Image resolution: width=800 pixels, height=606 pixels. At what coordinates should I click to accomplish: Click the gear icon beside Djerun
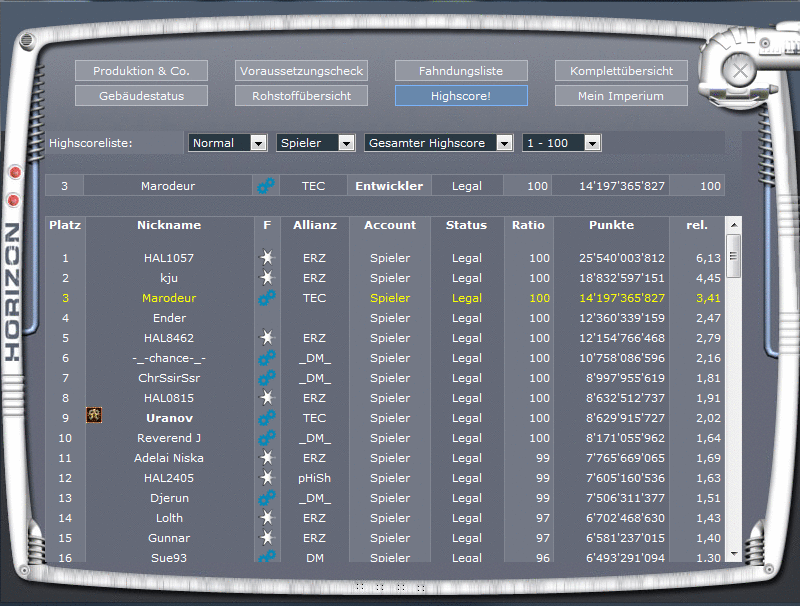[x=266, y=498]
